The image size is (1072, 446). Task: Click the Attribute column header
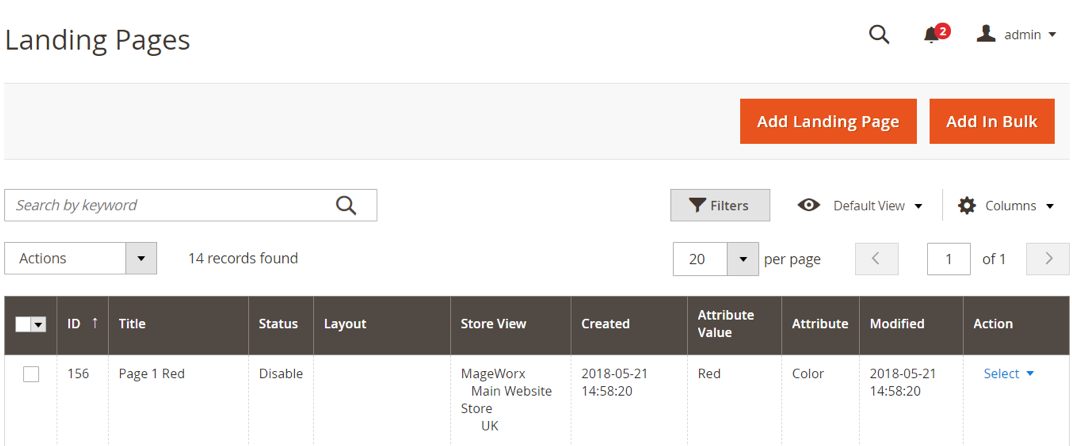click(821, 324)
